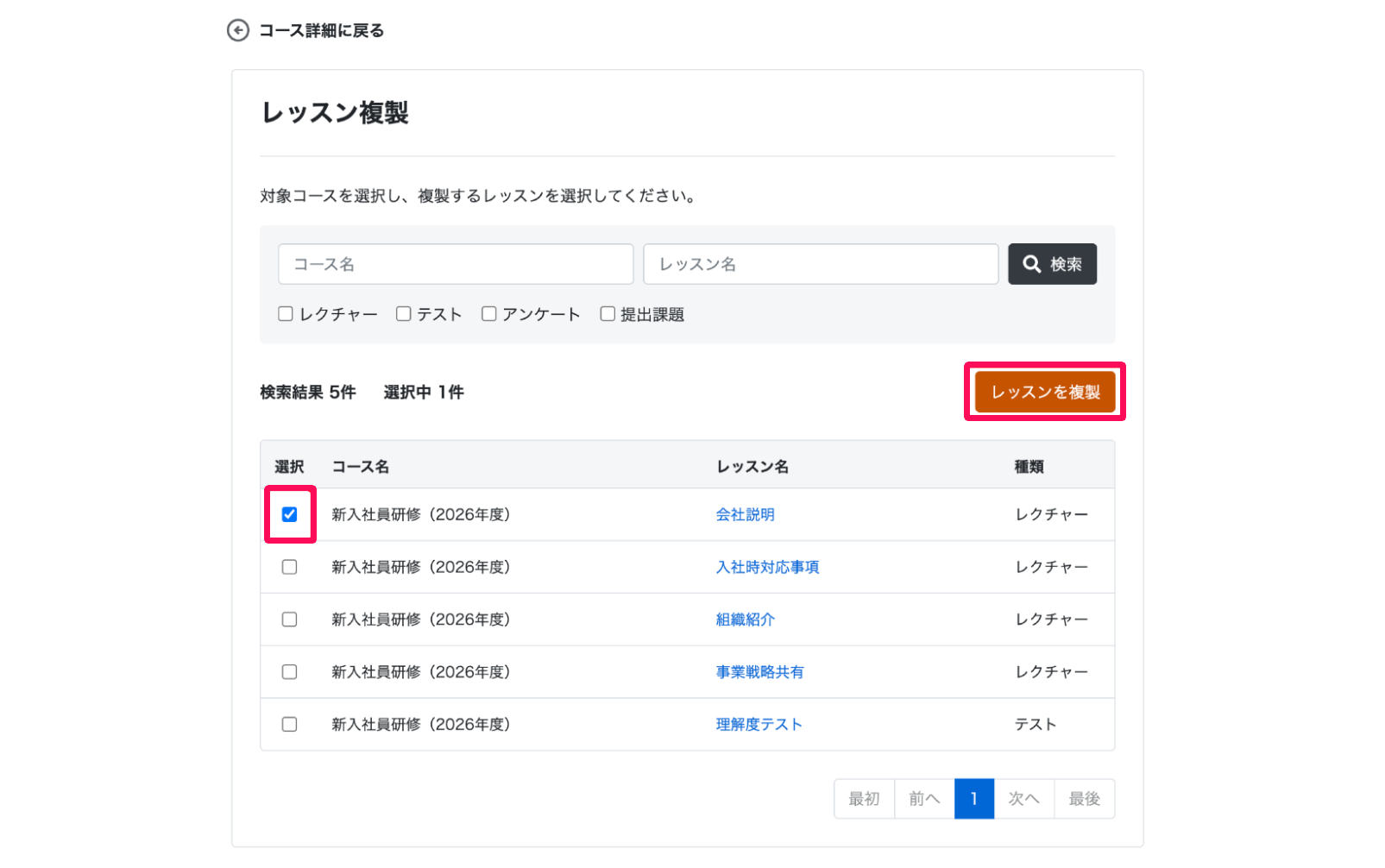The width and height of the screenshot is (1385, 868).
Task: Go back via コース詳細に戻る link
Action: [321, 30]
